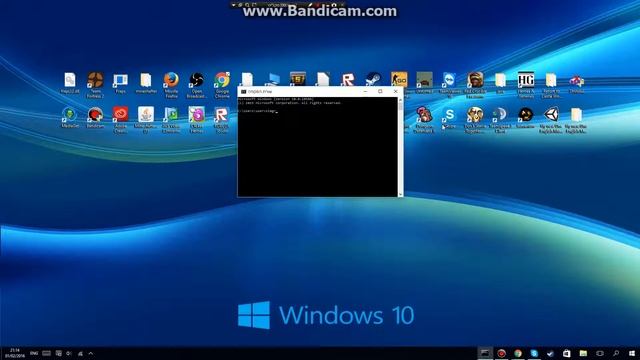
Task: Open the Windows Store taskbar icon
Action: [567, 353]
